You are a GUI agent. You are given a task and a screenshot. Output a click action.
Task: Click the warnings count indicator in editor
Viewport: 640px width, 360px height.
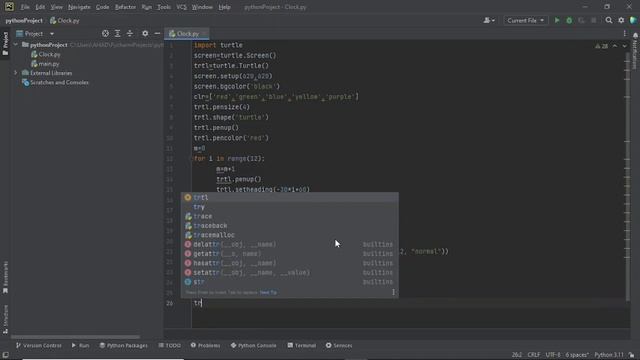point(602,46)
